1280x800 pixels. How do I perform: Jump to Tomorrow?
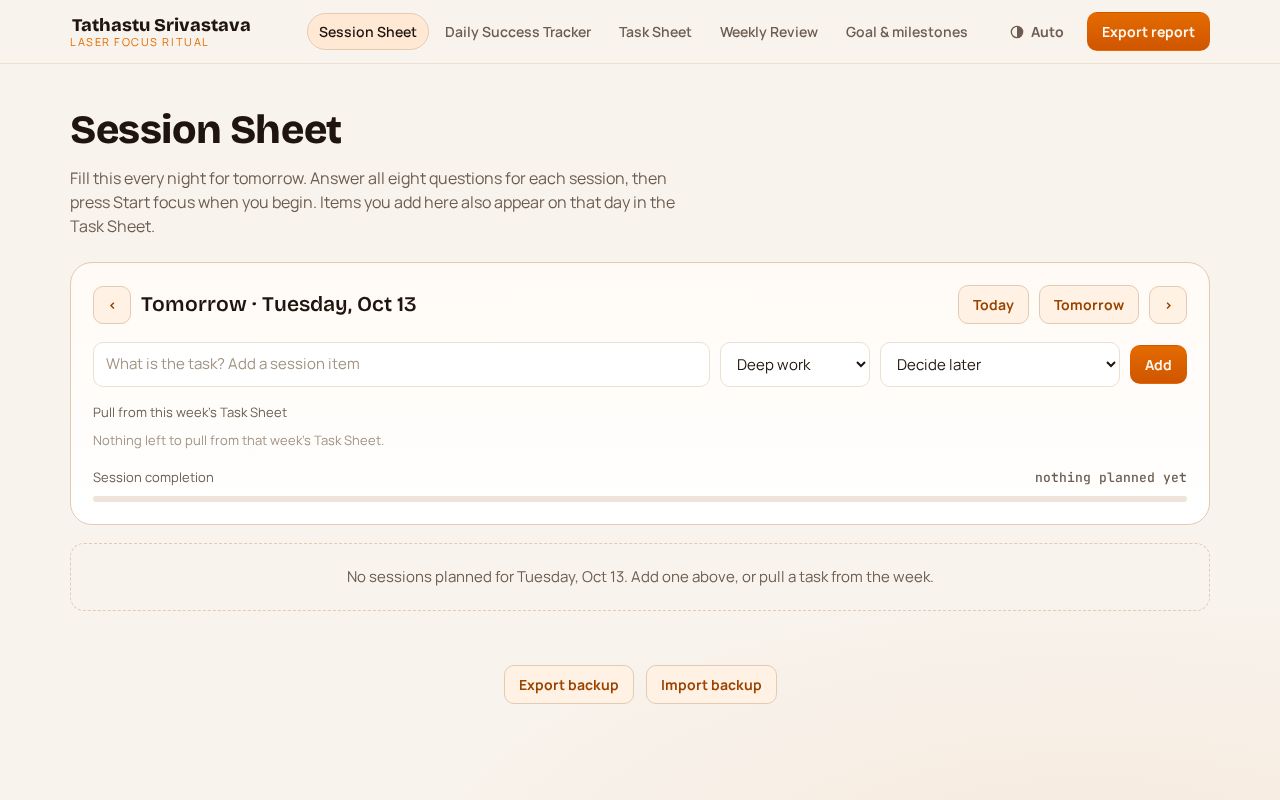click(1089, 305)
